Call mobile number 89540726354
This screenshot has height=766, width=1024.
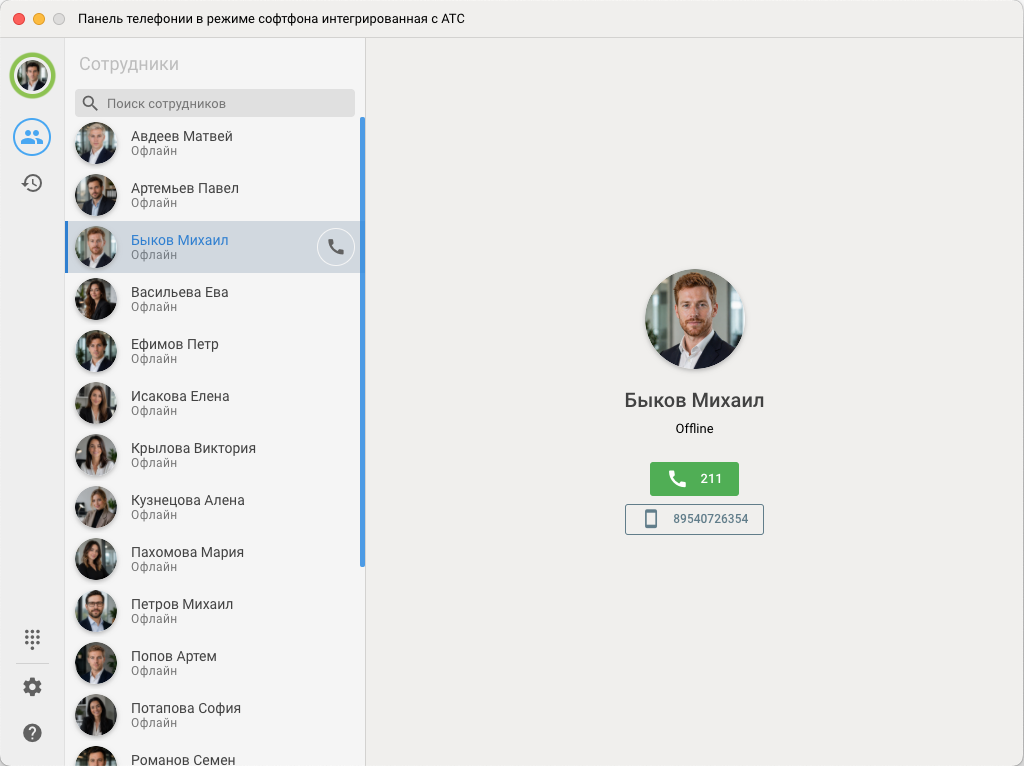click(694, 519)
